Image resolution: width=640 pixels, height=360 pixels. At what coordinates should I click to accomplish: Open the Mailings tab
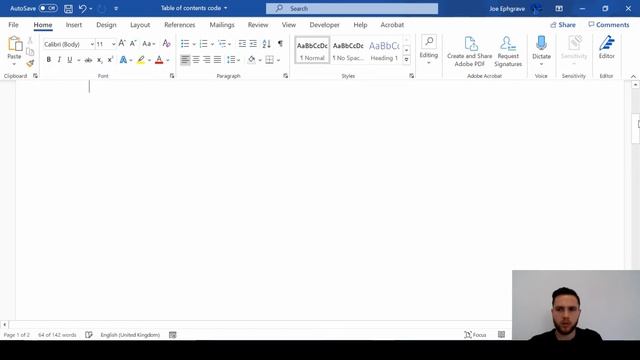coord(222,25)
